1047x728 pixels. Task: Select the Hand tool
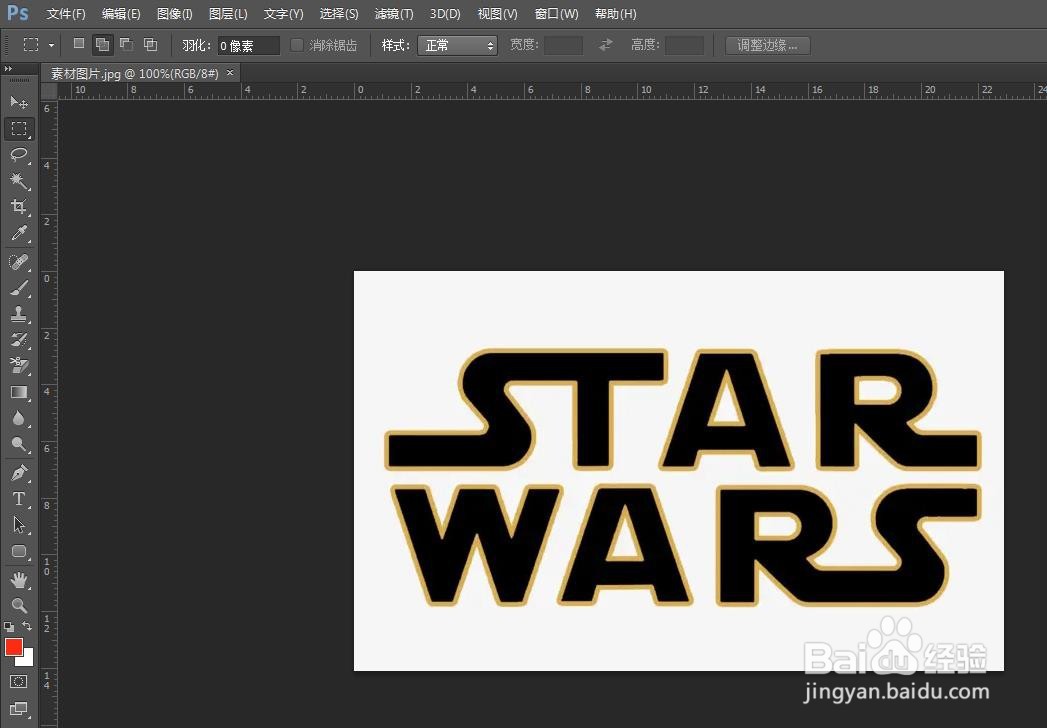coord(19,580)
